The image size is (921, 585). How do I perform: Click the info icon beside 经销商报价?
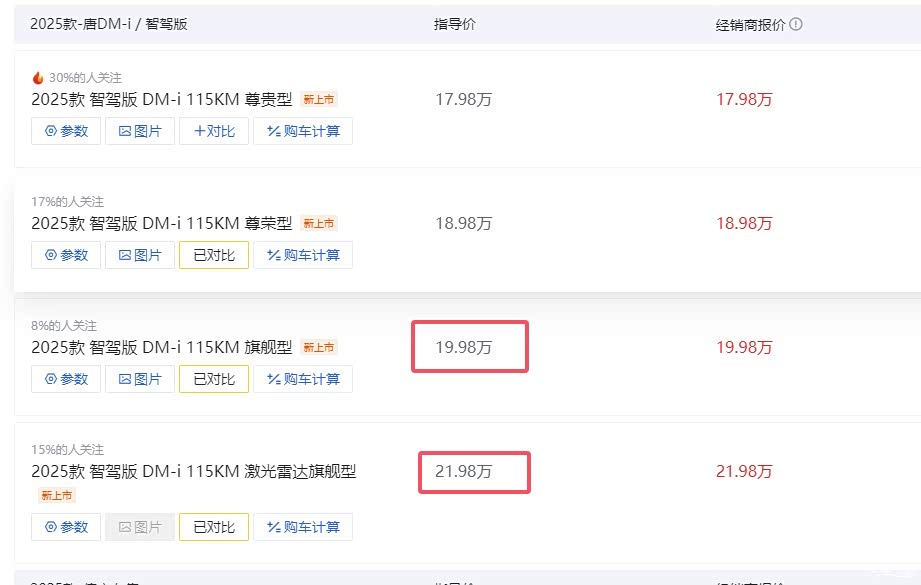point(796,24)
